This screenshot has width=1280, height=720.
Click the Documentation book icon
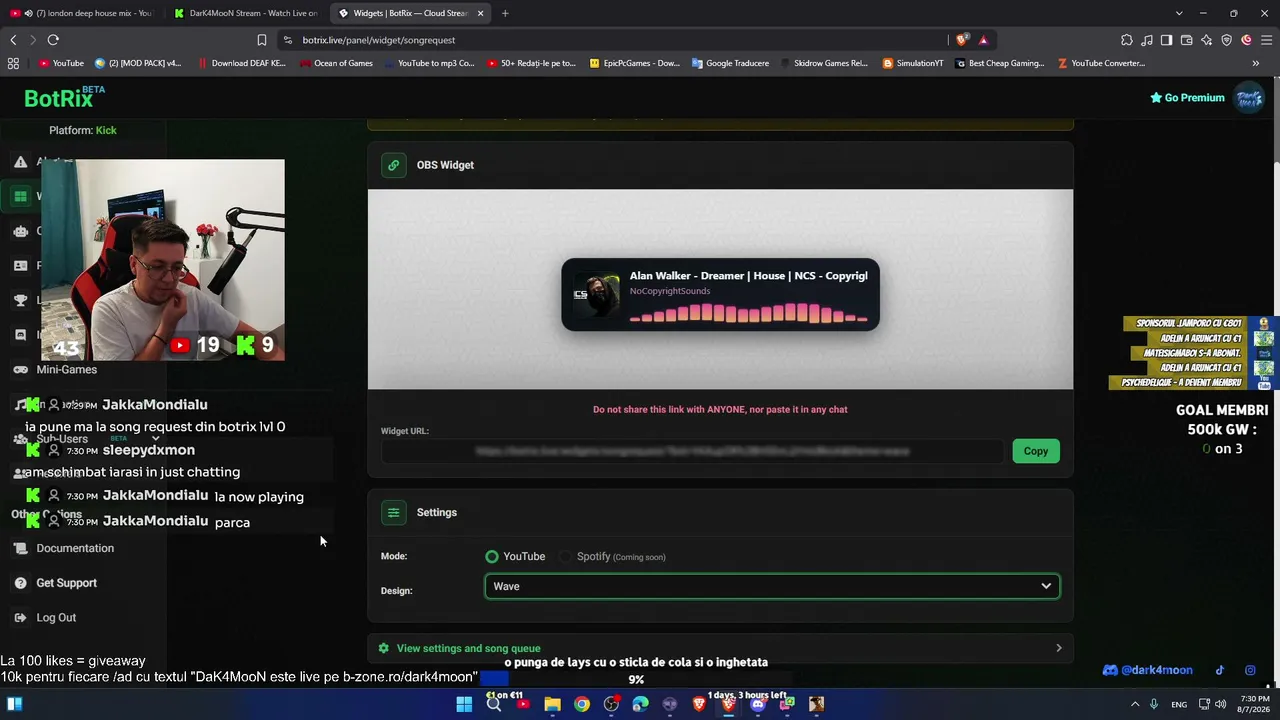pos(20,548)
